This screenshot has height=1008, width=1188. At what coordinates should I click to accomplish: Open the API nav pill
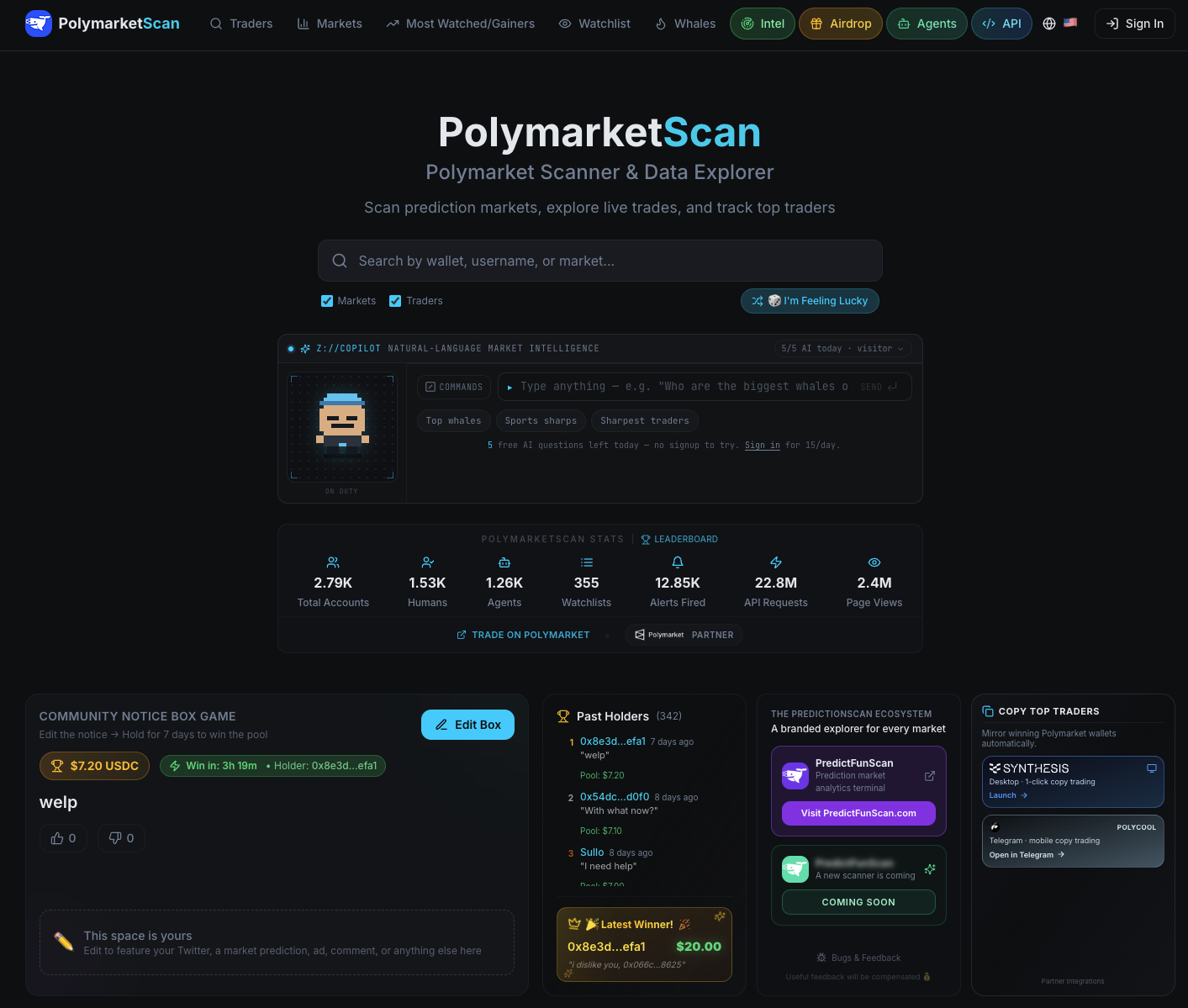(x=1001, y=24)
